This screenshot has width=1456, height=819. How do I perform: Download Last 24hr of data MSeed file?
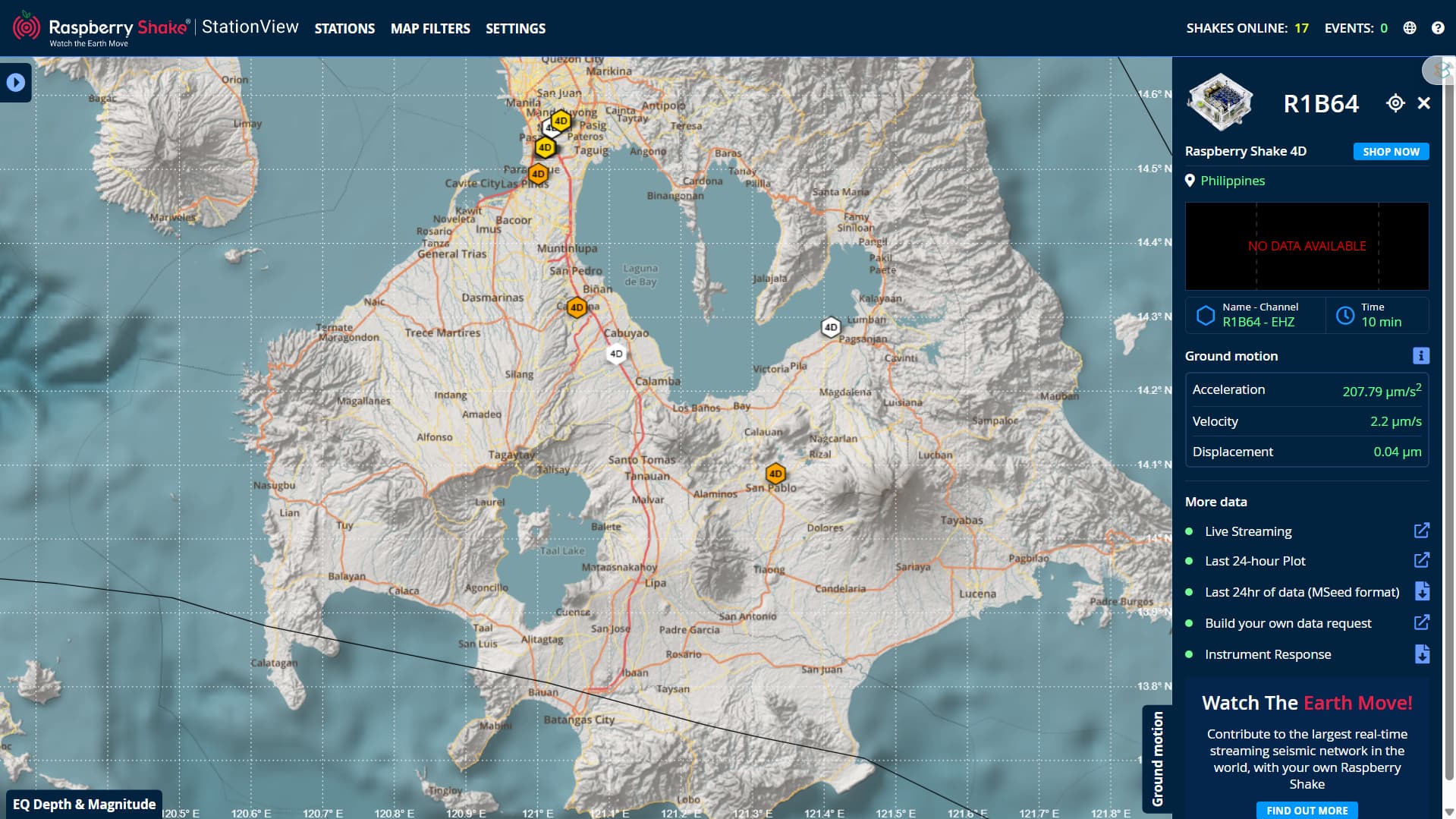1422,591
